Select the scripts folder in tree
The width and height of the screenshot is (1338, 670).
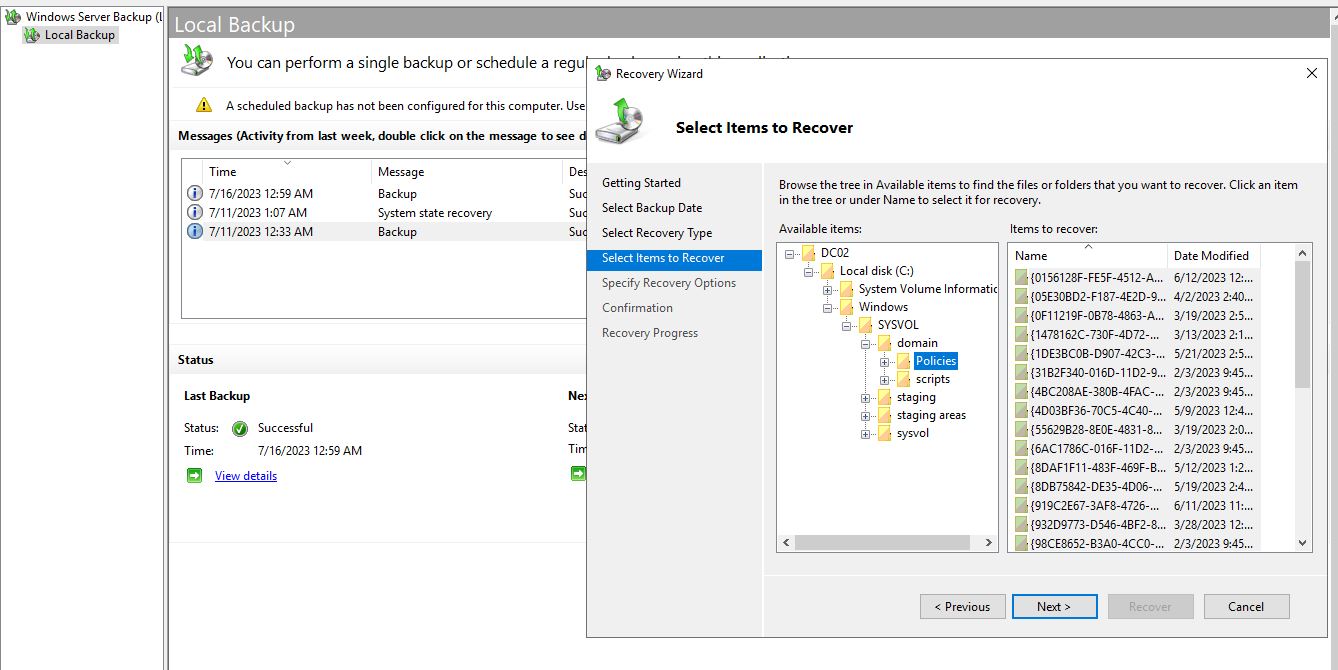click(933, 379)
